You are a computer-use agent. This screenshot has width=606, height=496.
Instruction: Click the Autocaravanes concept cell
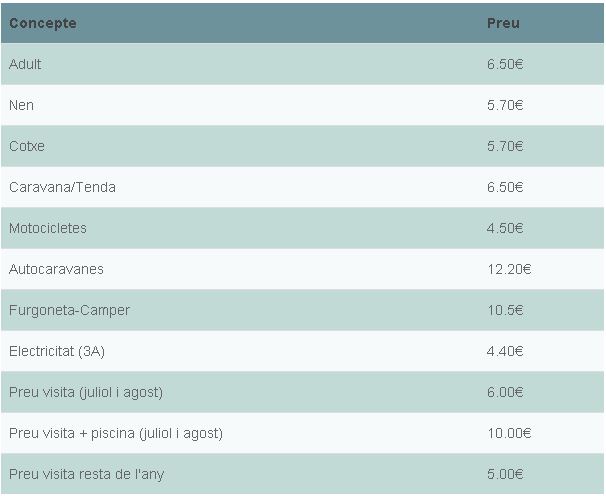pyautogui.click(x=56, y=269)
